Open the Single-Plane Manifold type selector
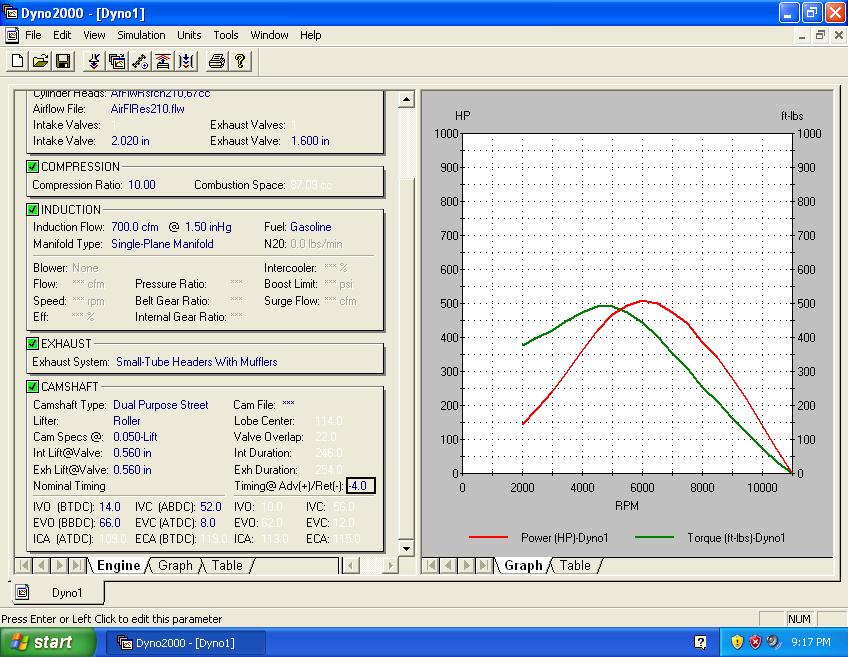 (x=162, y=243)
